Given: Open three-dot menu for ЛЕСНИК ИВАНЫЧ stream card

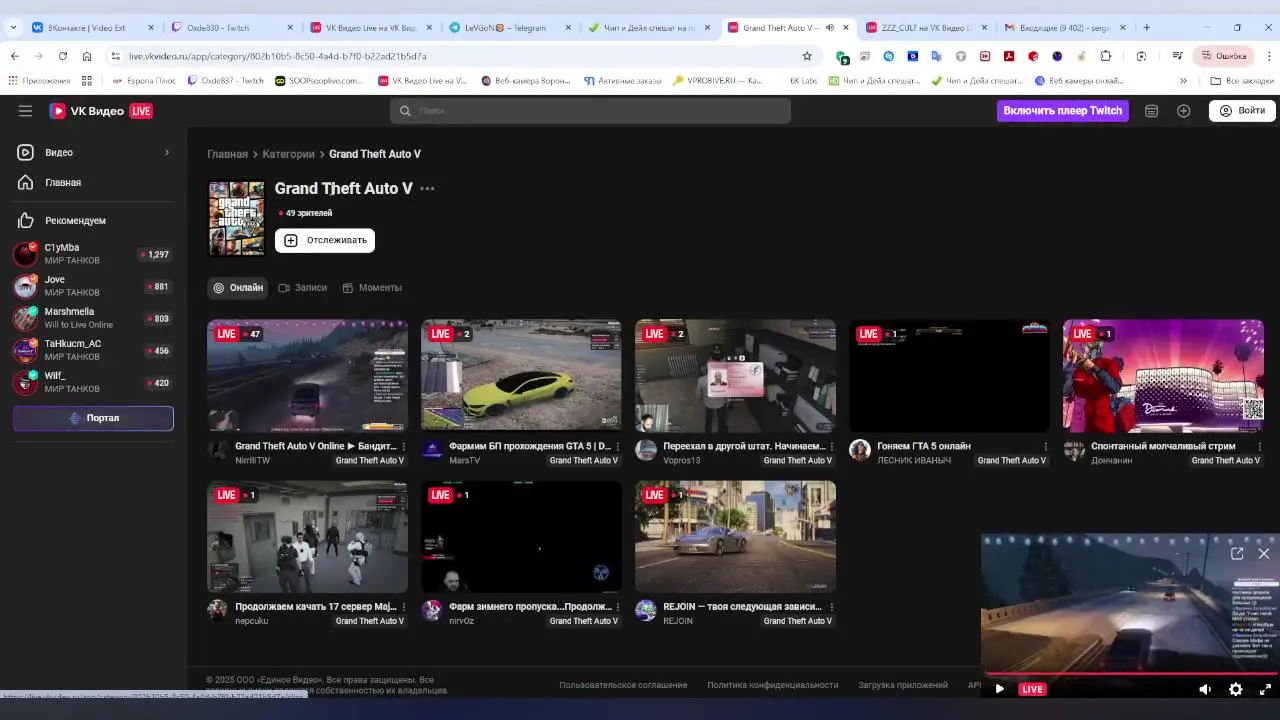Looking at the screenshot, I should [1045, 446].
